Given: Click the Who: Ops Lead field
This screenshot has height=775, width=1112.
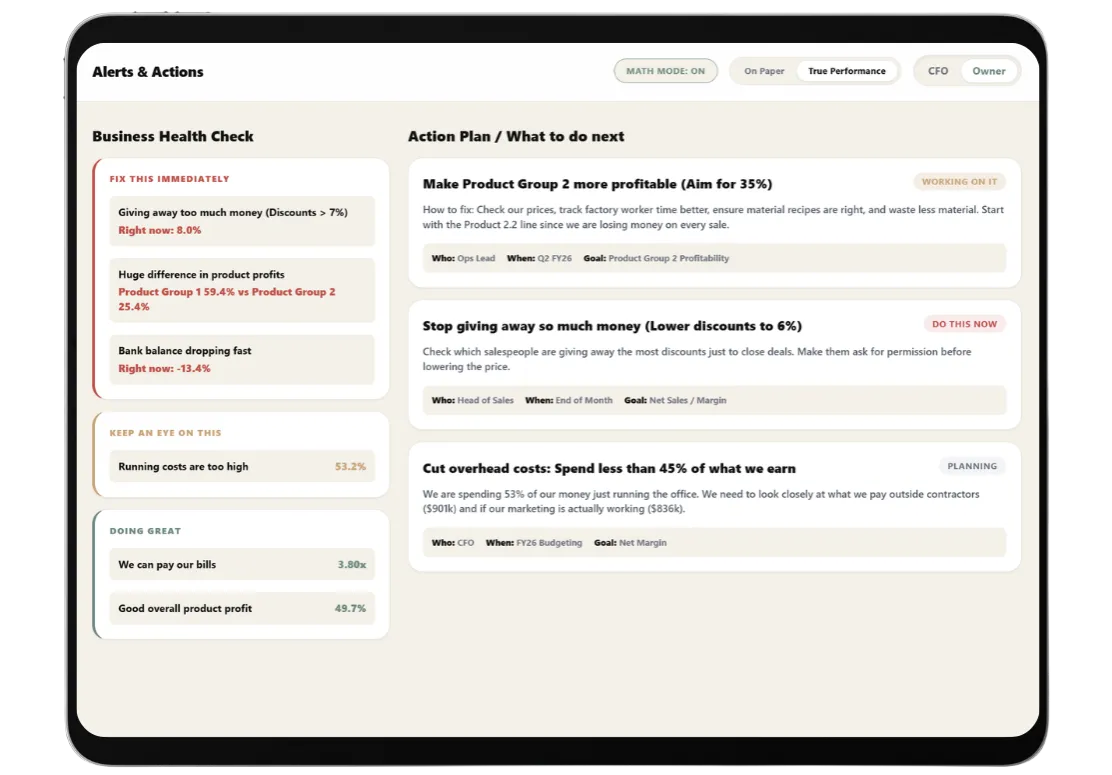Looking at the screenshot, I should click(463, 258).
